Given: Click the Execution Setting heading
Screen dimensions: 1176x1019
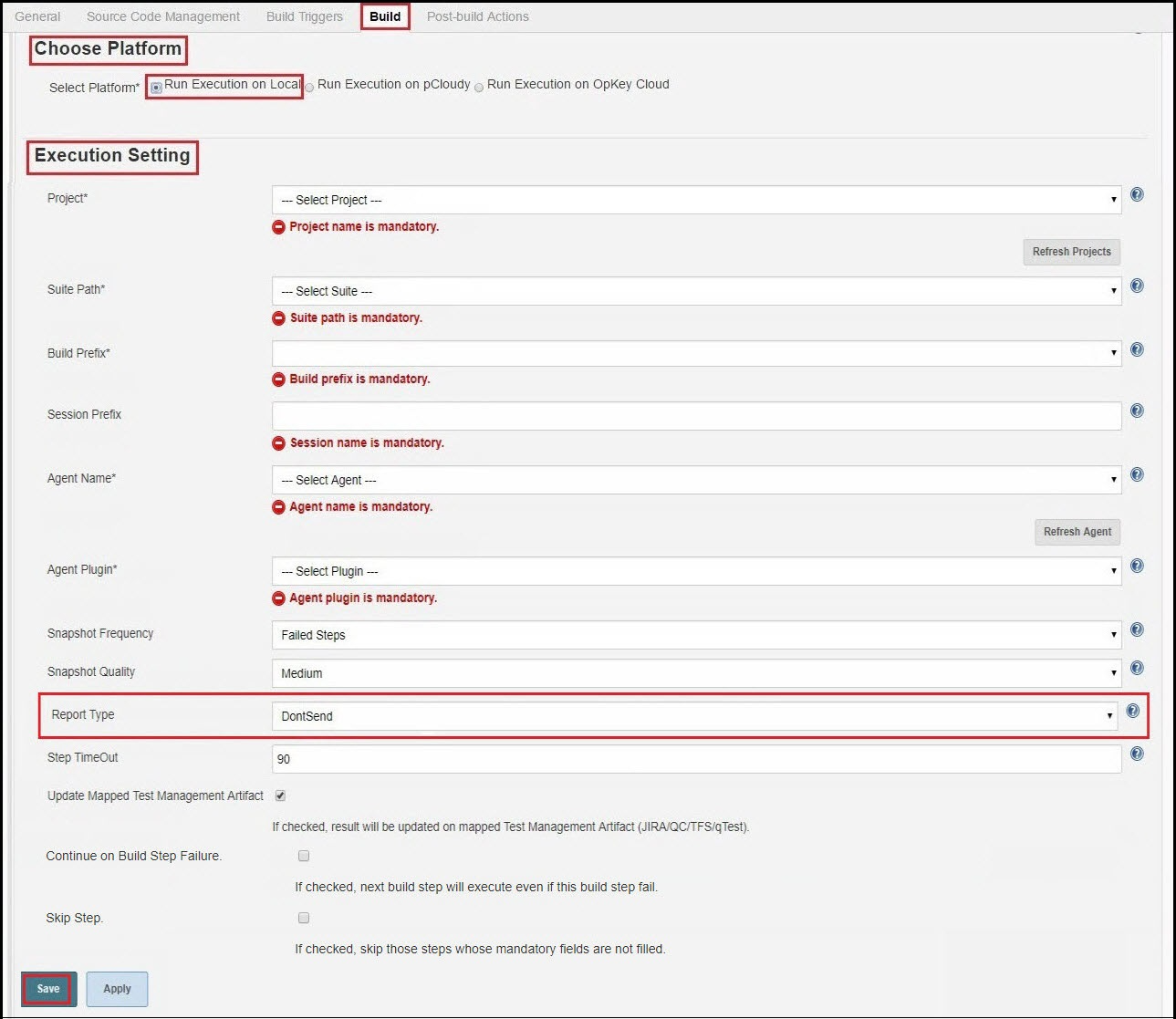Looking at the screenshot, I should [112, 155].
